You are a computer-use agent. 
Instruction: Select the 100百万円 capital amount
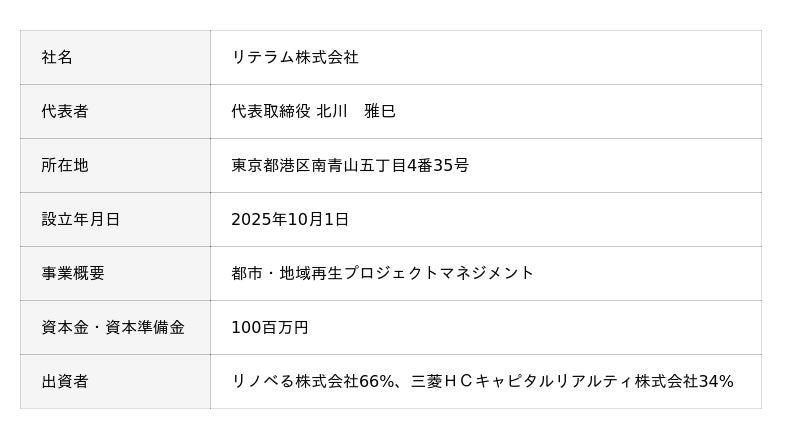[269, 328]
